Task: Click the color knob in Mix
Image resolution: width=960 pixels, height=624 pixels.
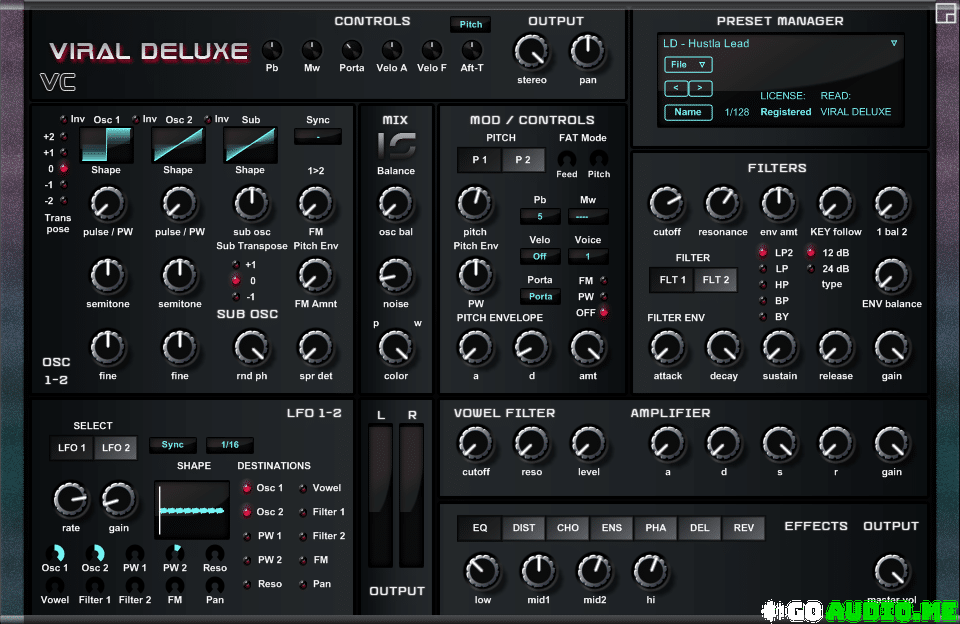Action: tap(396, 348)
